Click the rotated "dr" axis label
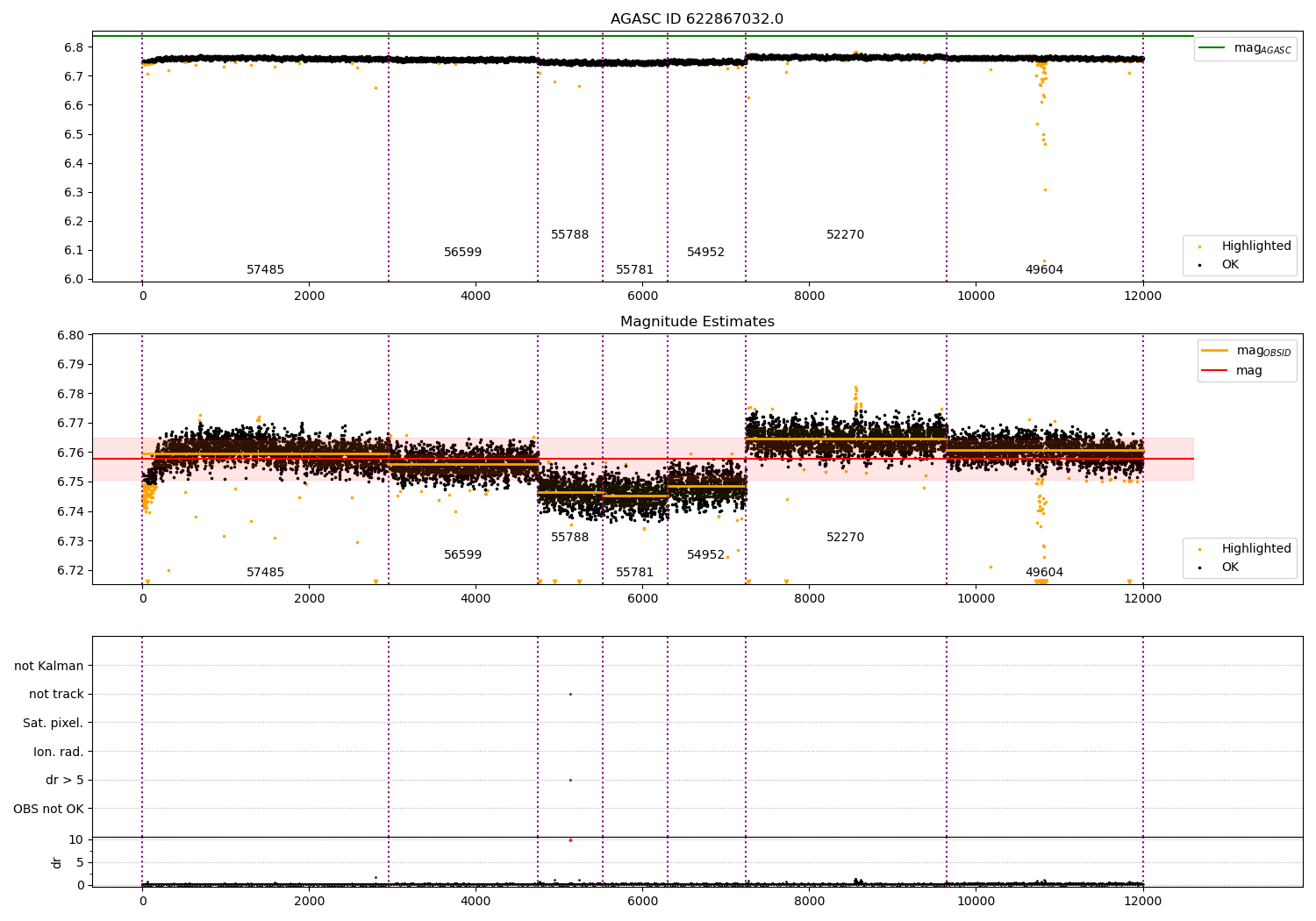This screenshot has width=1316, height=921. (57, 862)
